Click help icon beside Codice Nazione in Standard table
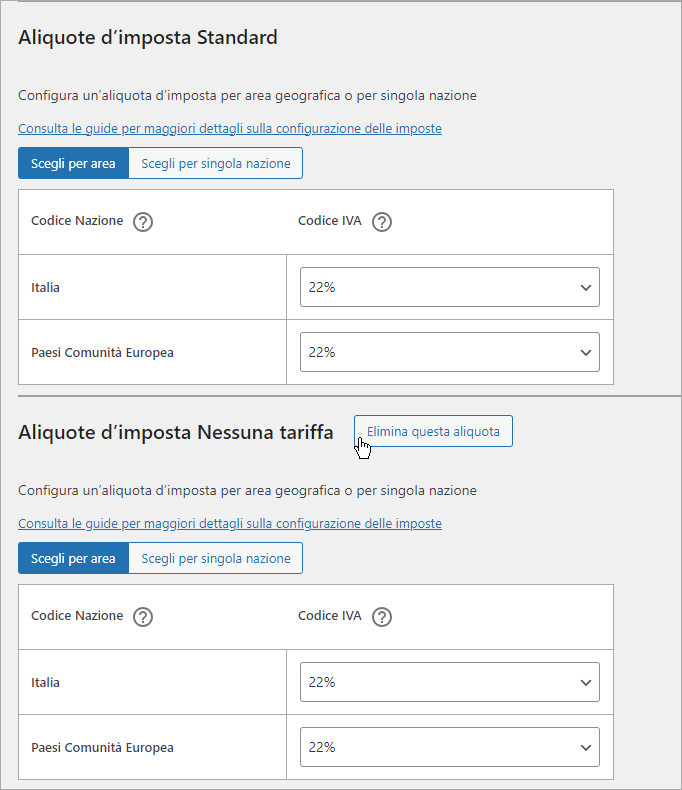This screenshot has height=790, width=682. 143,222
